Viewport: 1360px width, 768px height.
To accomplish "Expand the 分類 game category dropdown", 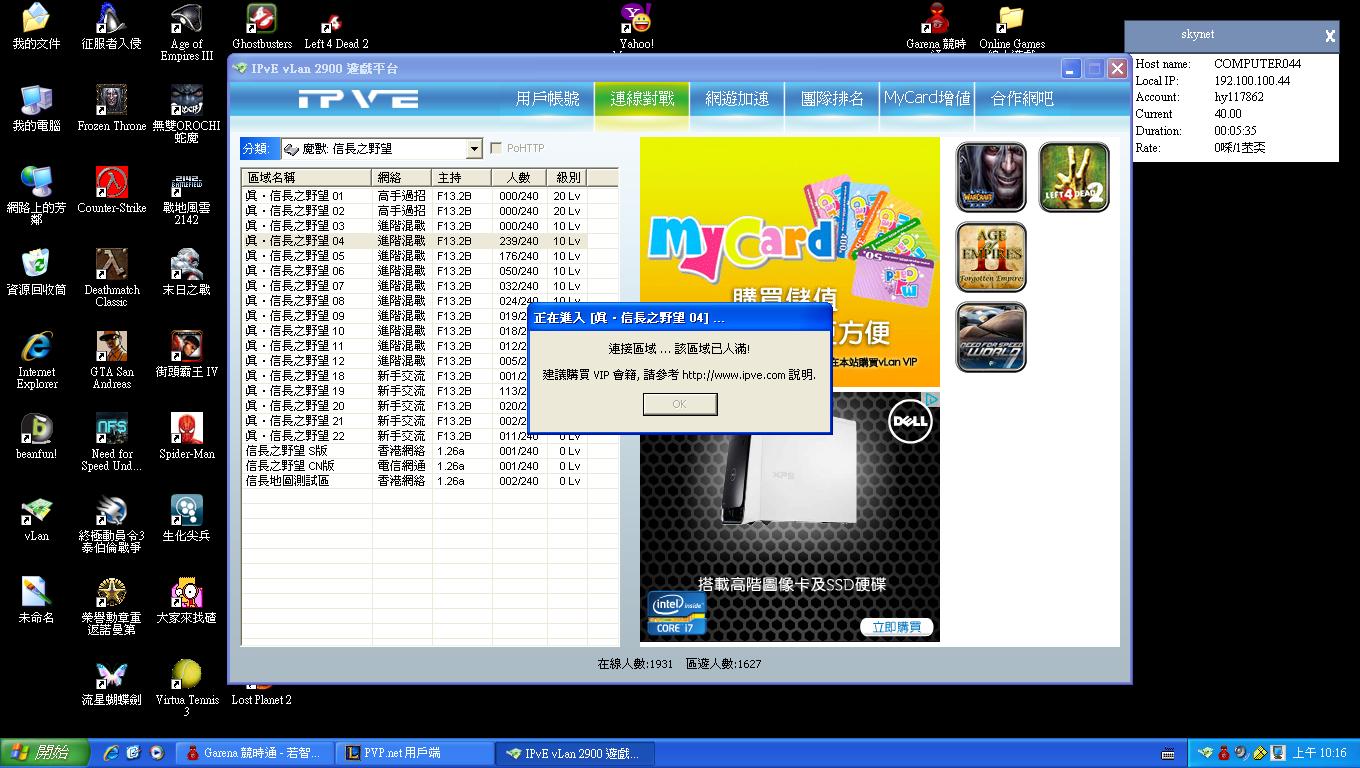I will [474, 149].
